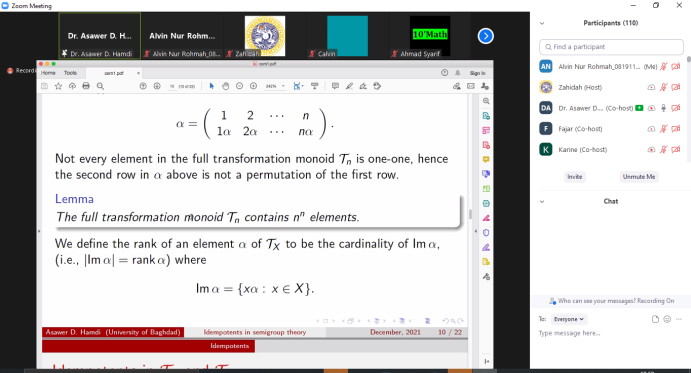Collapse the Chat panel chevron

542,201
